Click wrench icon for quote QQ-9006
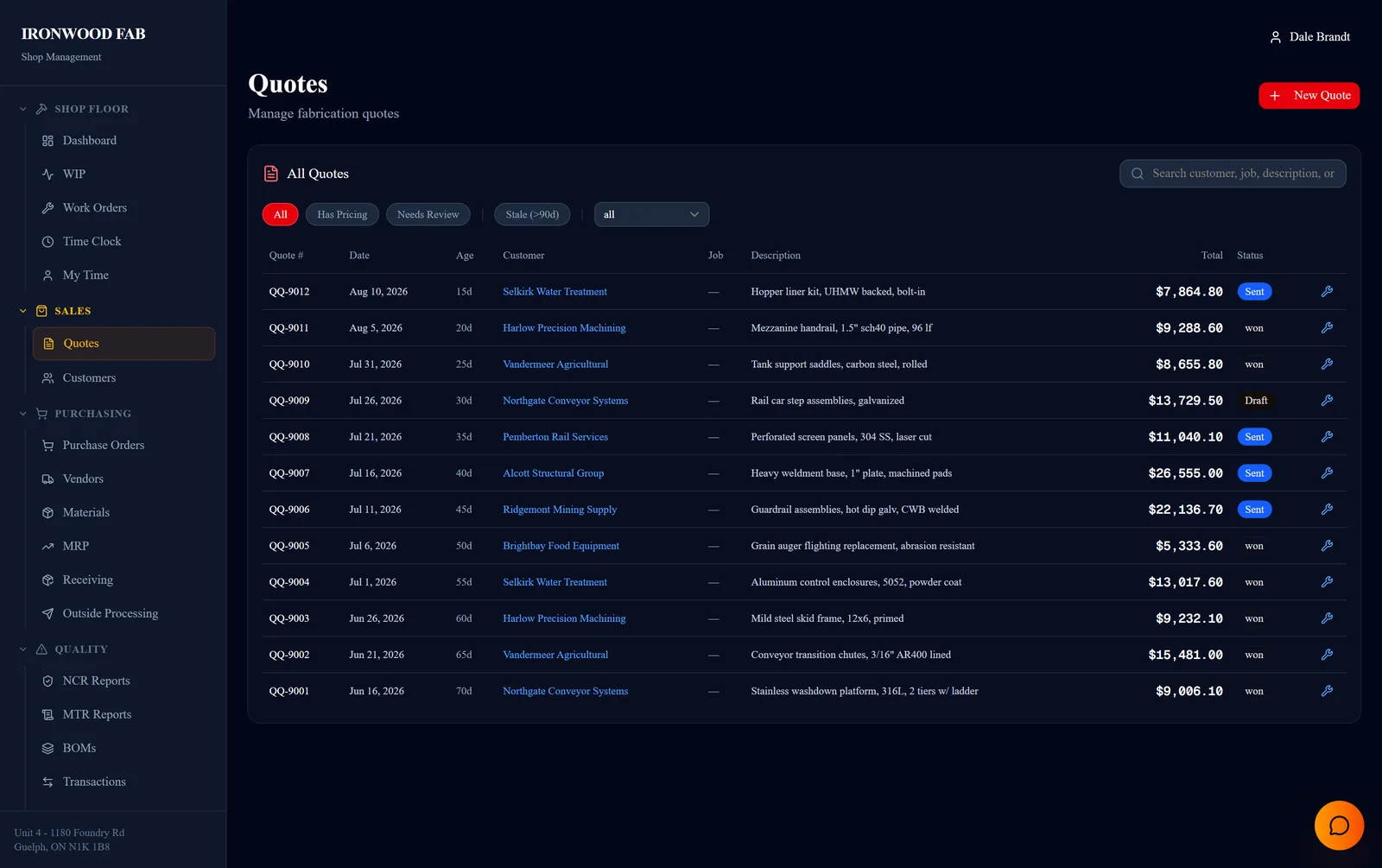Screen dimensions: 1382x868 point(1327,510)
